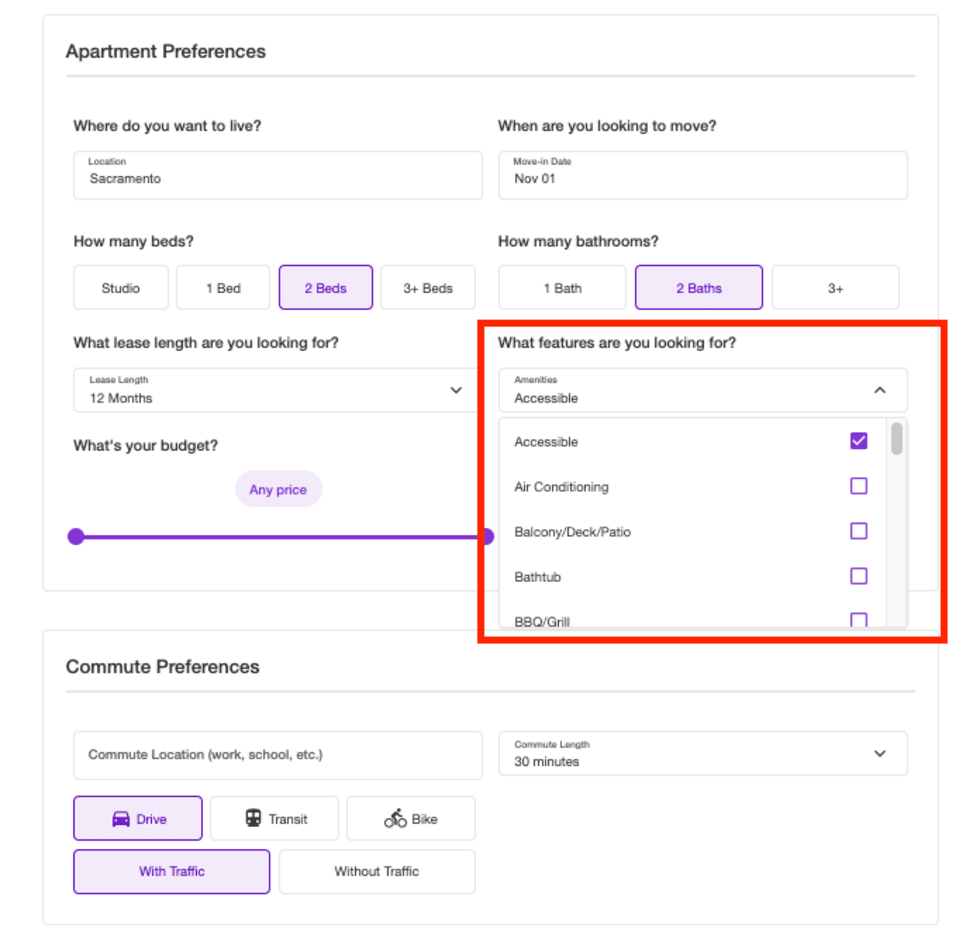This screenshot has width=980, height=952.
Task: Choose With Traffic option
Action: [x=172, y=871]
